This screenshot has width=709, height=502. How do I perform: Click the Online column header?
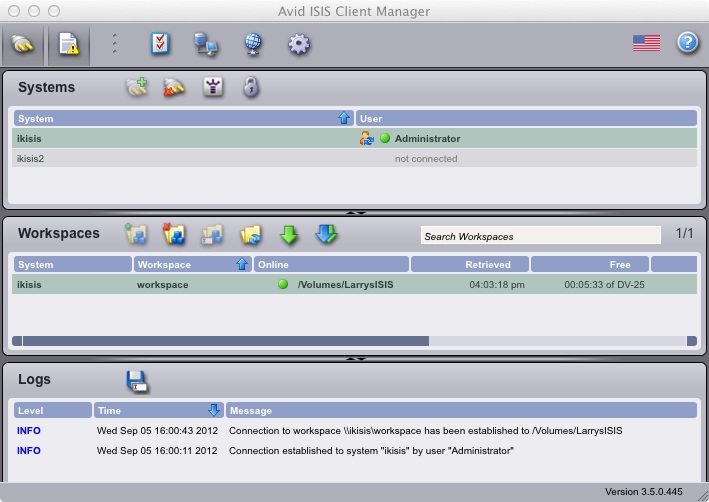tap(331, 265)
